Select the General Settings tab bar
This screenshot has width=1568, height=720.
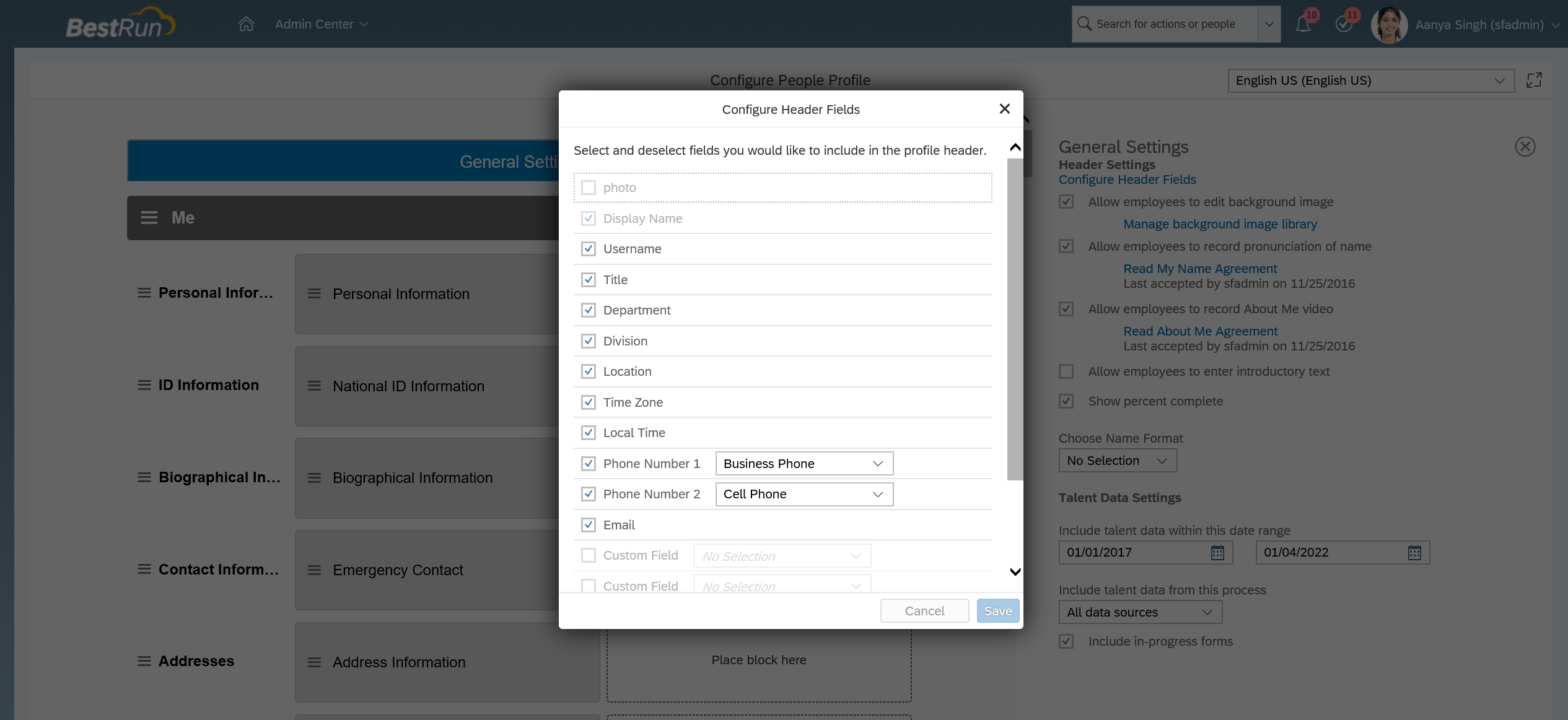[344, 161]
